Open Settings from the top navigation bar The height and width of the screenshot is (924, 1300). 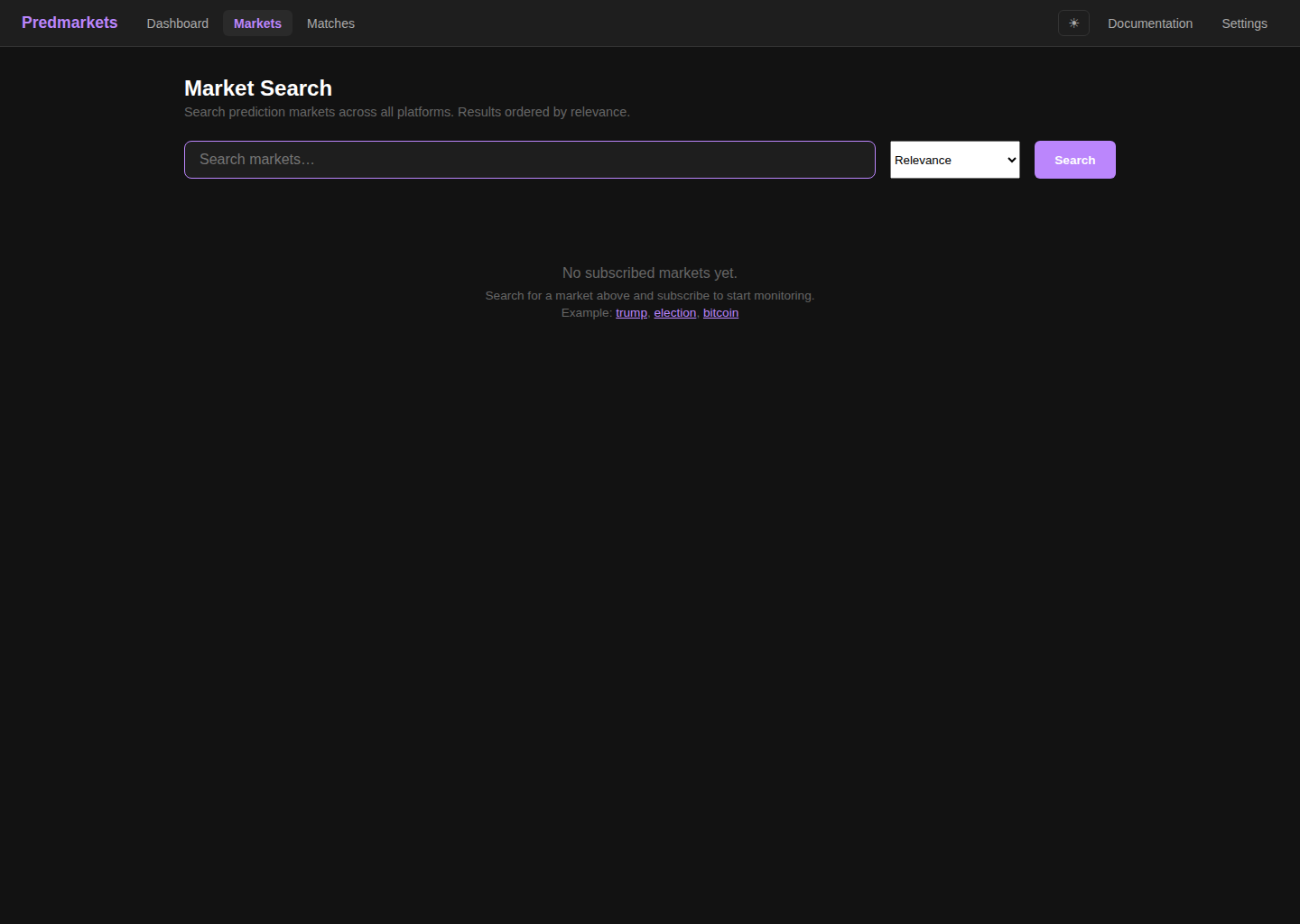click(x=1244, y=23)
